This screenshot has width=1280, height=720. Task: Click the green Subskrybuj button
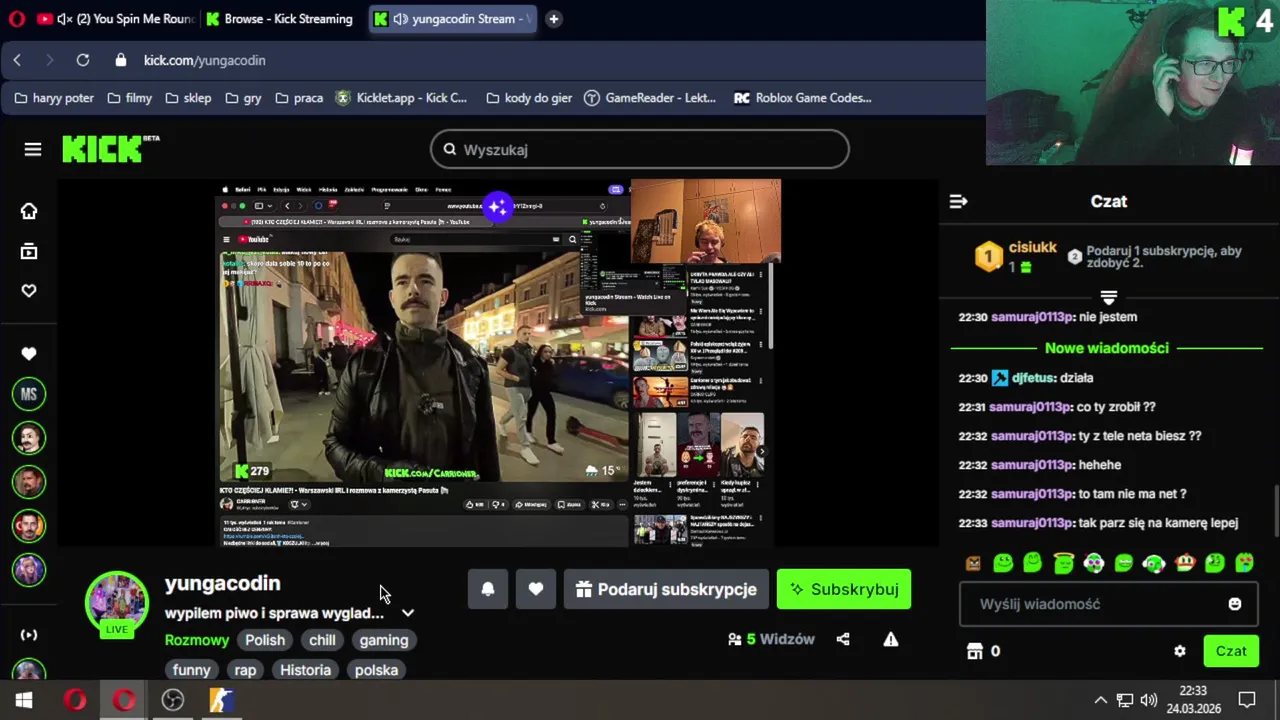[844, 589]
